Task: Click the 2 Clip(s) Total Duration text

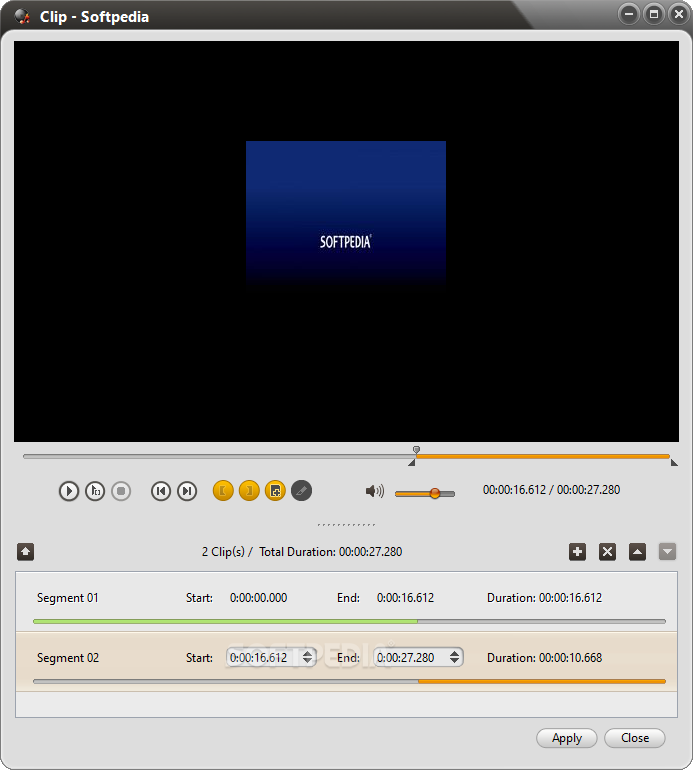Action: pyautogui.click(x=302, y=552)
